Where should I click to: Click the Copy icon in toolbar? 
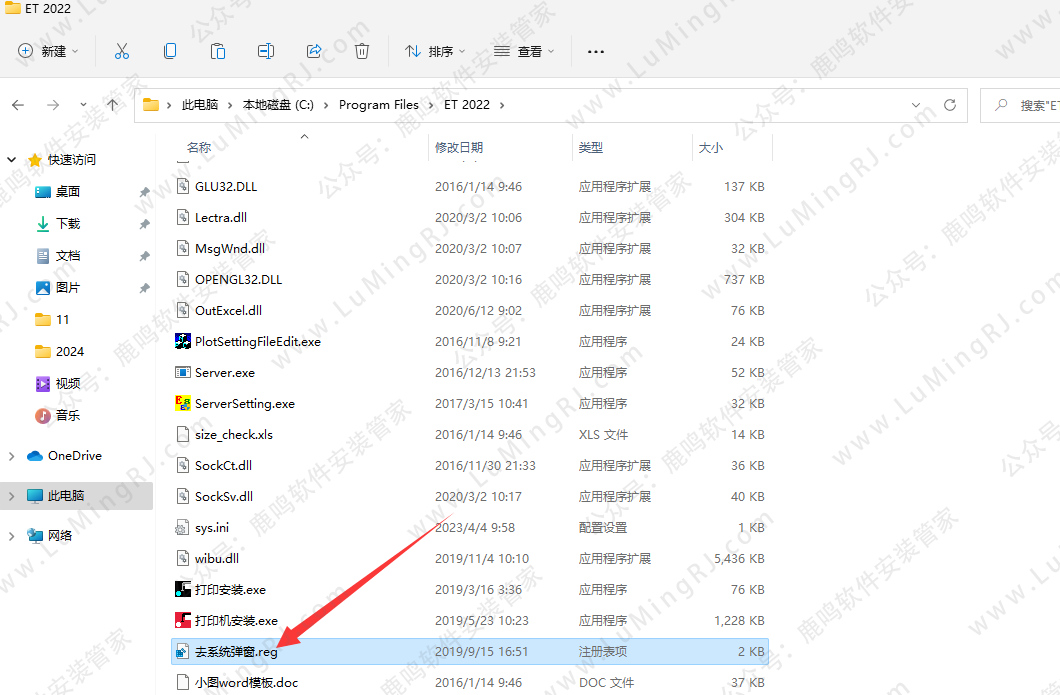click(x=170, y=51)
